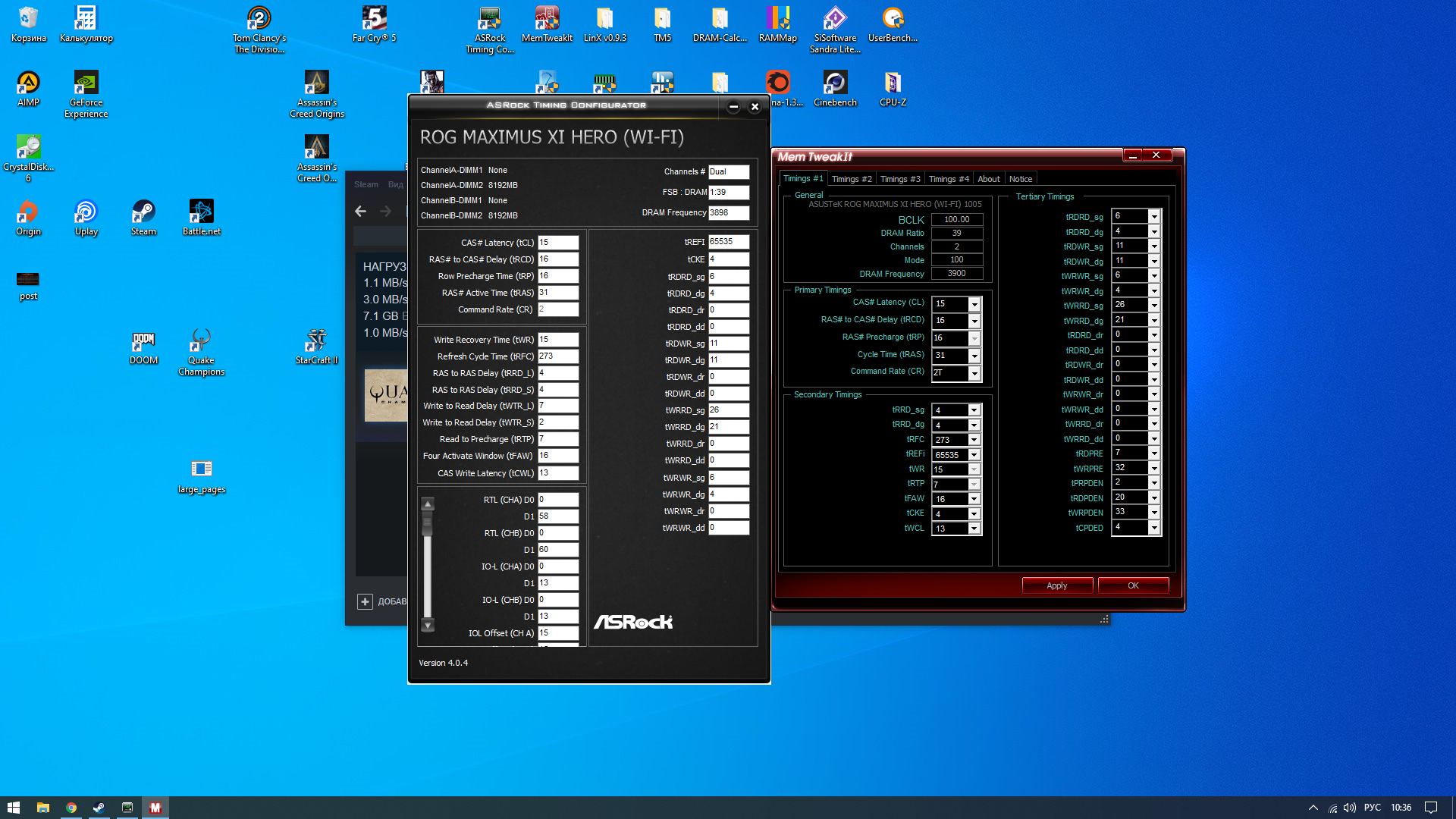Switch to the Timings #2 tab

pyautogui.click(x=851, y=179)
